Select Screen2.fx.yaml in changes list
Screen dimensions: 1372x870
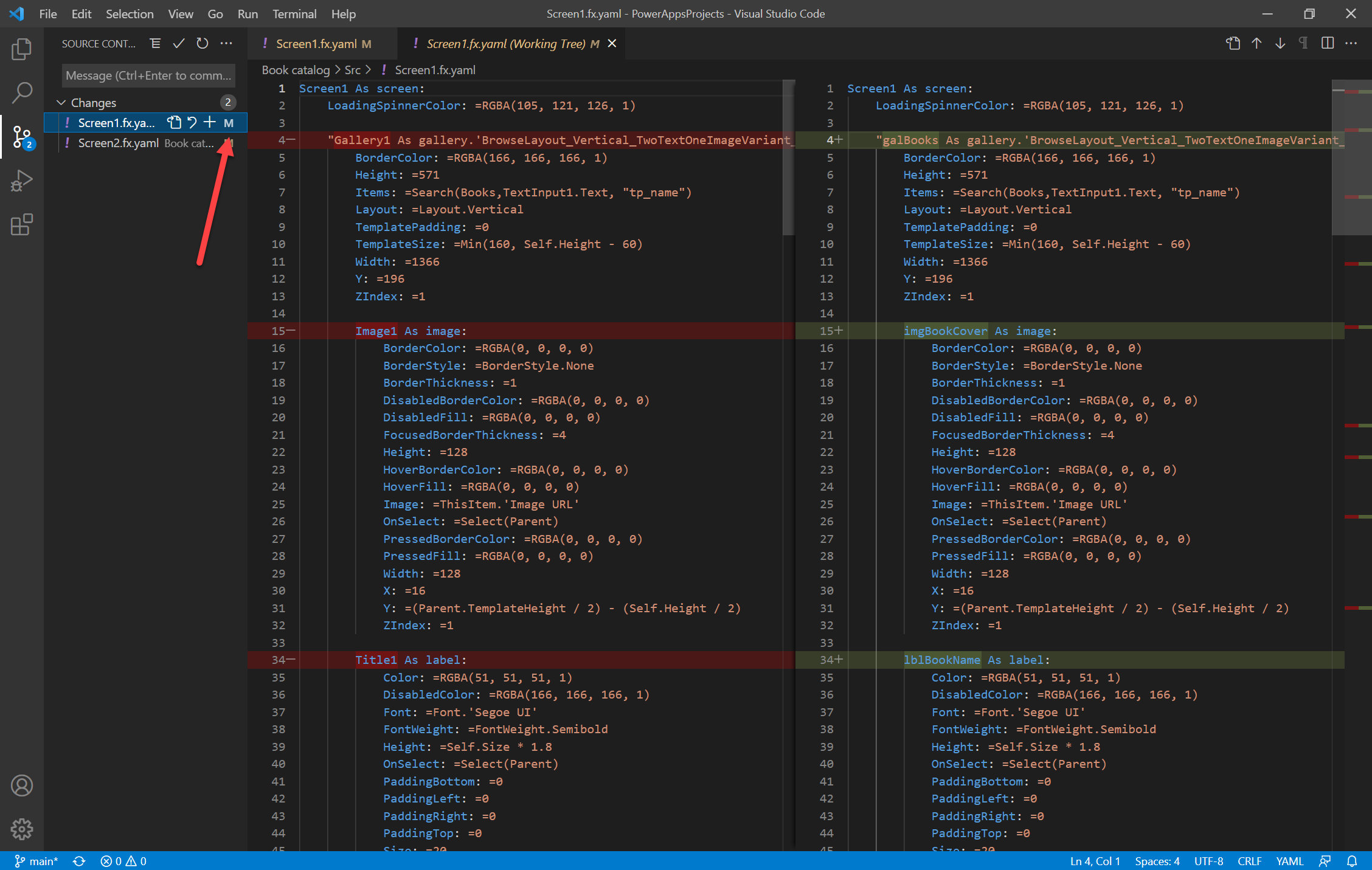coord(119,143)
